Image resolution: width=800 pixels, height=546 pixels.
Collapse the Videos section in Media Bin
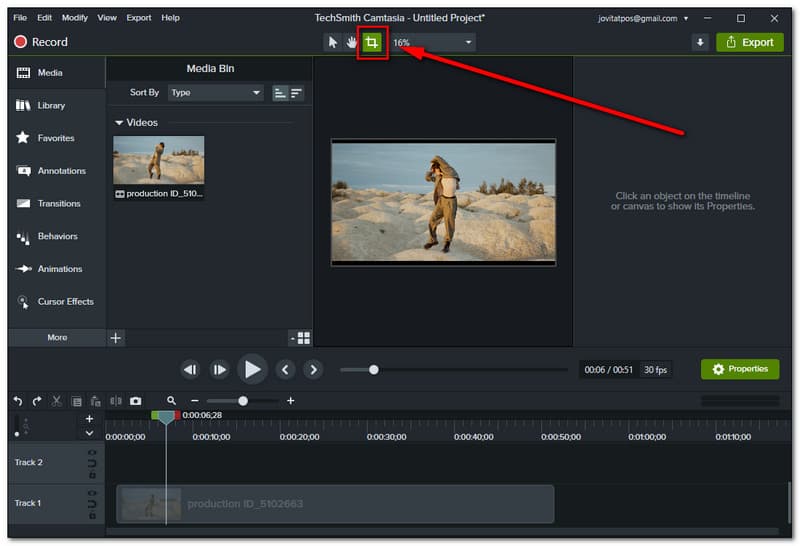coord(120,123)
